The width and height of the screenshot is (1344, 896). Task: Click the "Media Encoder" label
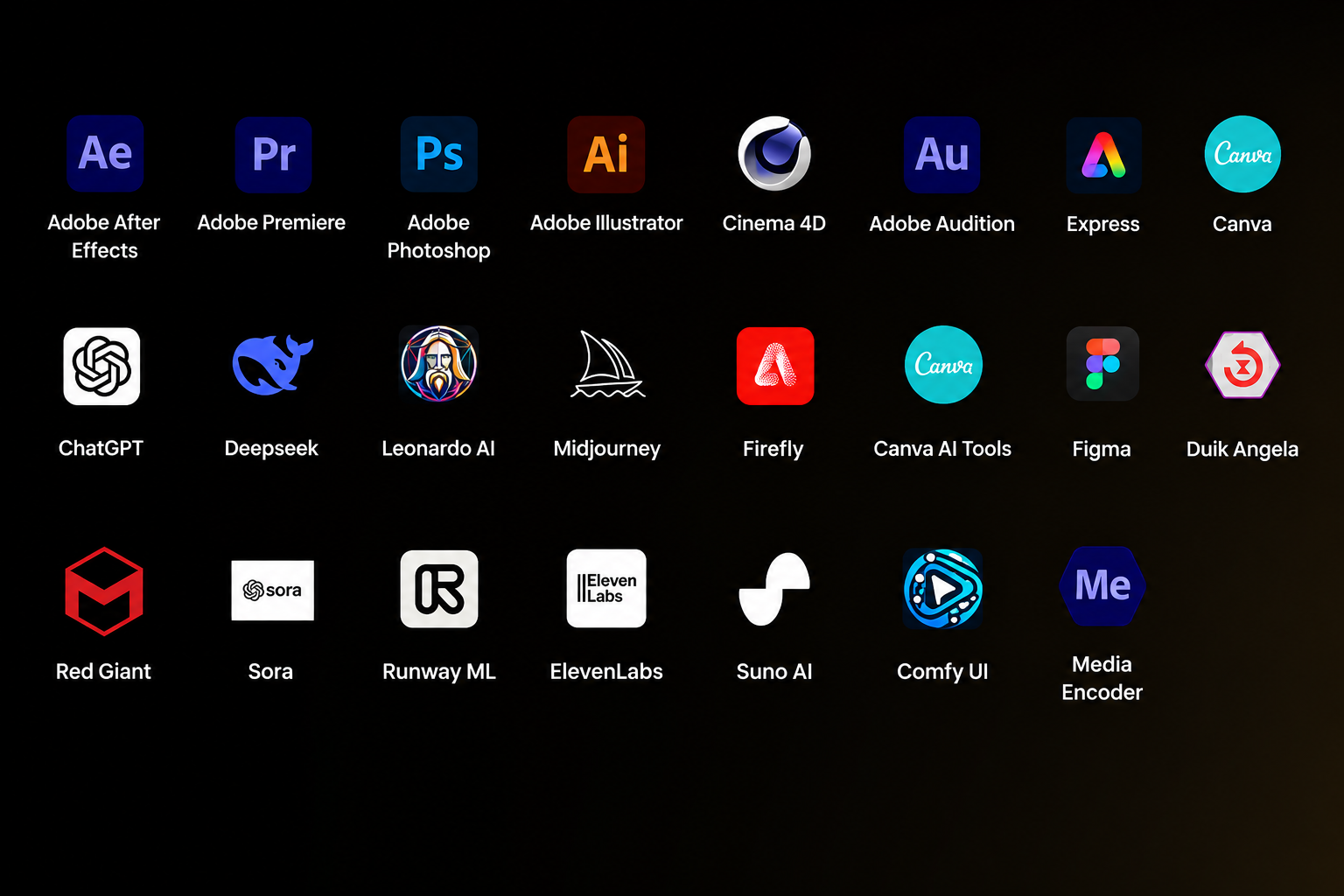tap(1102, 678)
